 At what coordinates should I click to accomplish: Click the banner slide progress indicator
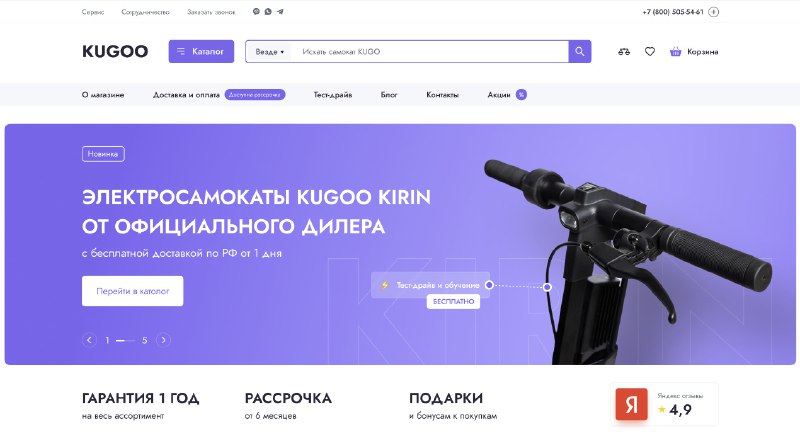coord(126,340)
